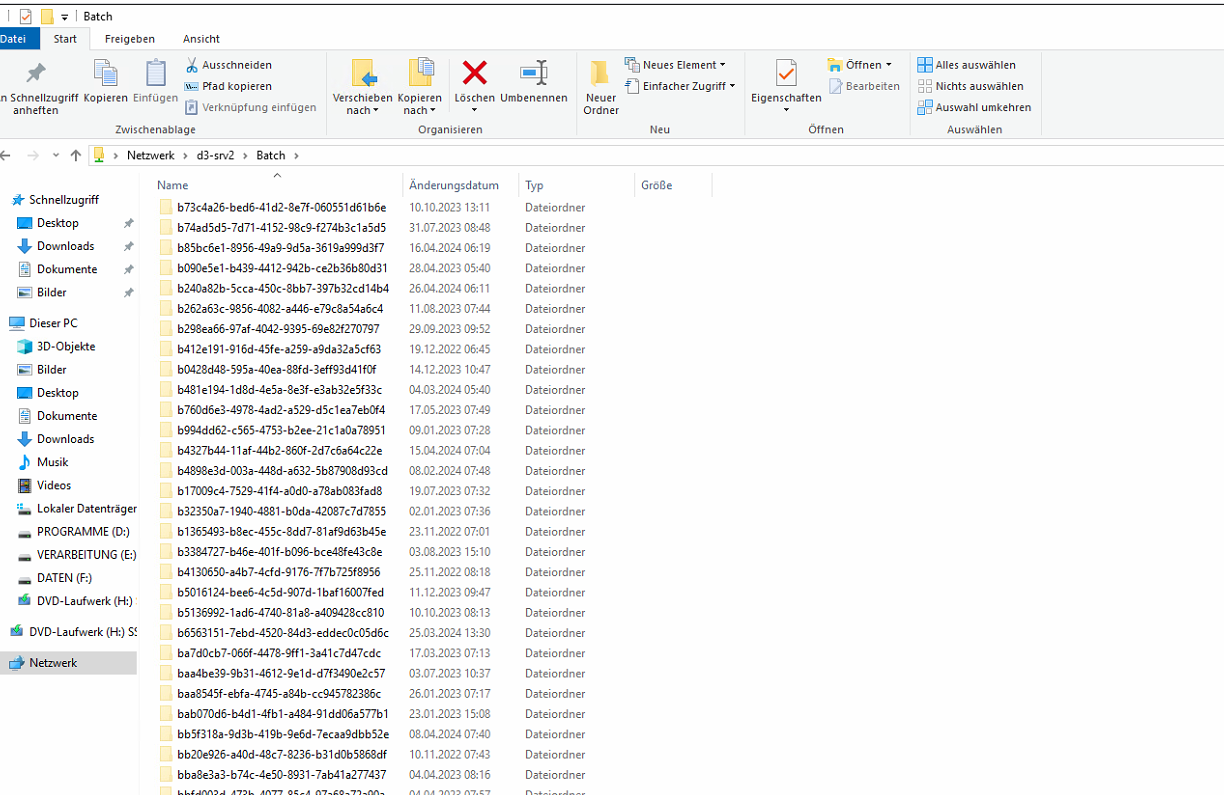This screenshot has width=1224, height=795.
Task: Click the Ausschneiden scissors icon
Action: (192, 65)
